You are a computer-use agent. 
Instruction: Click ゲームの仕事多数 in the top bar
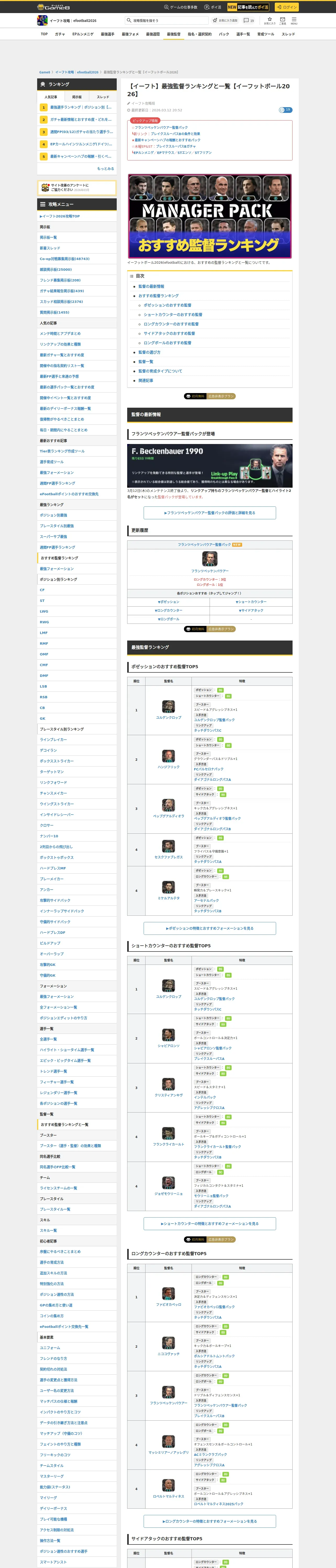click(181, 7)
